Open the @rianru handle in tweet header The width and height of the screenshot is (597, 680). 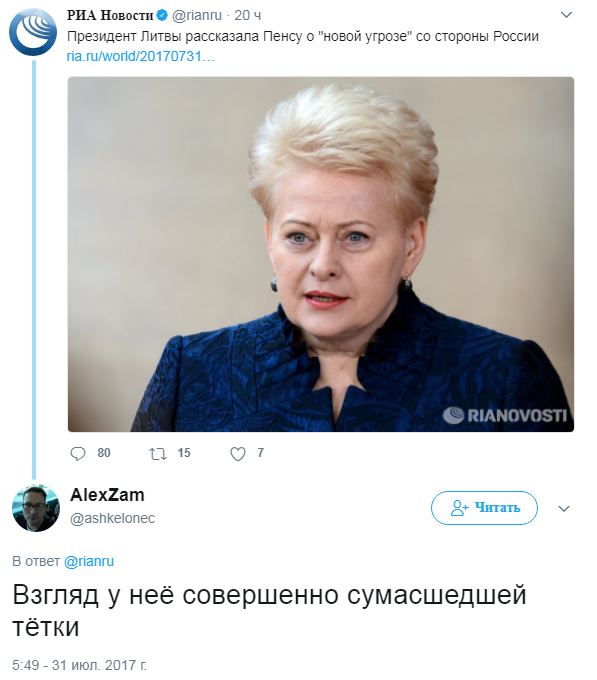[197, 16]
